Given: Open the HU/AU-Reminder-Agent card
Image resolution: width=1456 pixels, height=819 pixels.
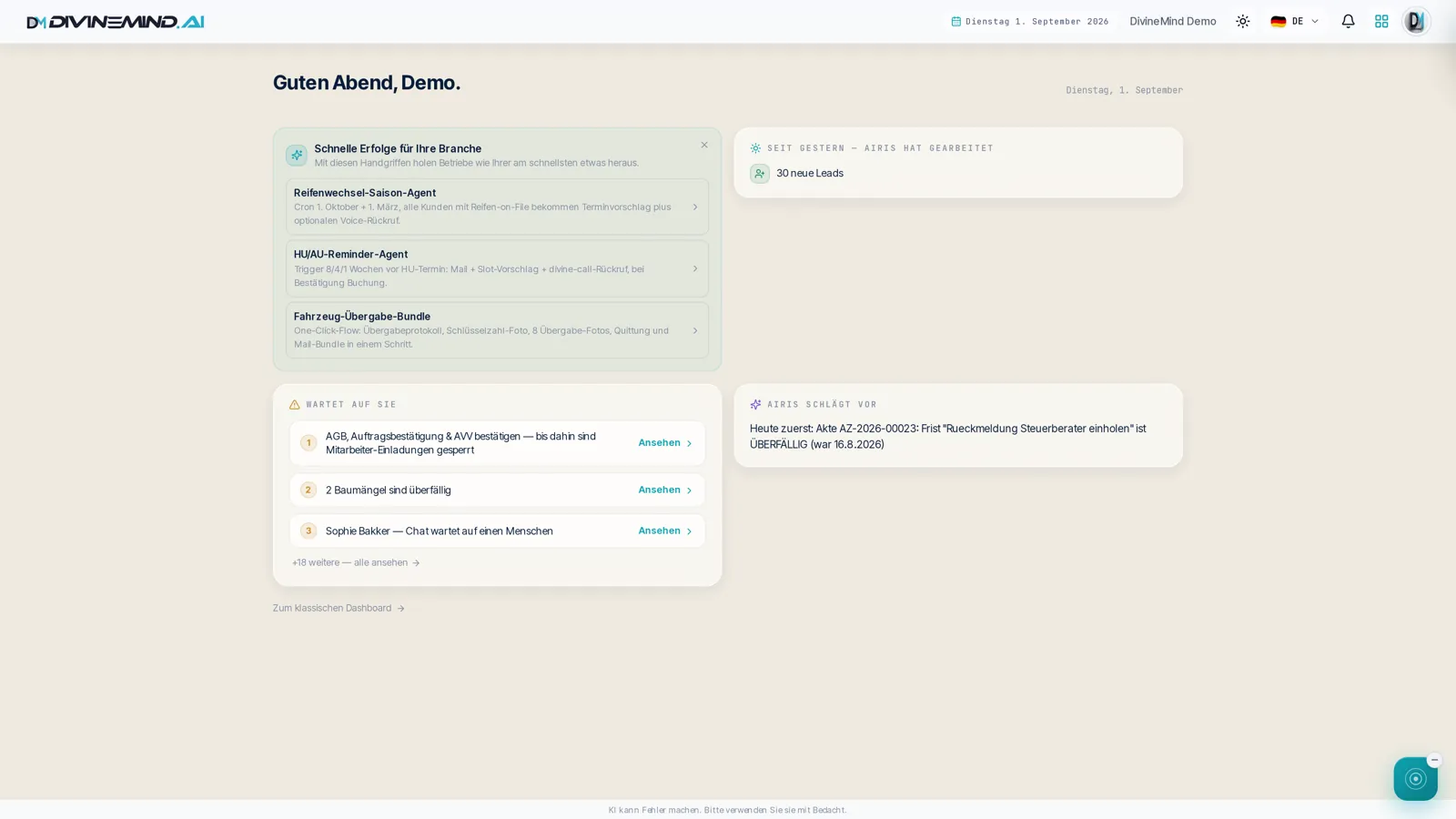Looking at the screenshot, I should click(x=497, y=268).
